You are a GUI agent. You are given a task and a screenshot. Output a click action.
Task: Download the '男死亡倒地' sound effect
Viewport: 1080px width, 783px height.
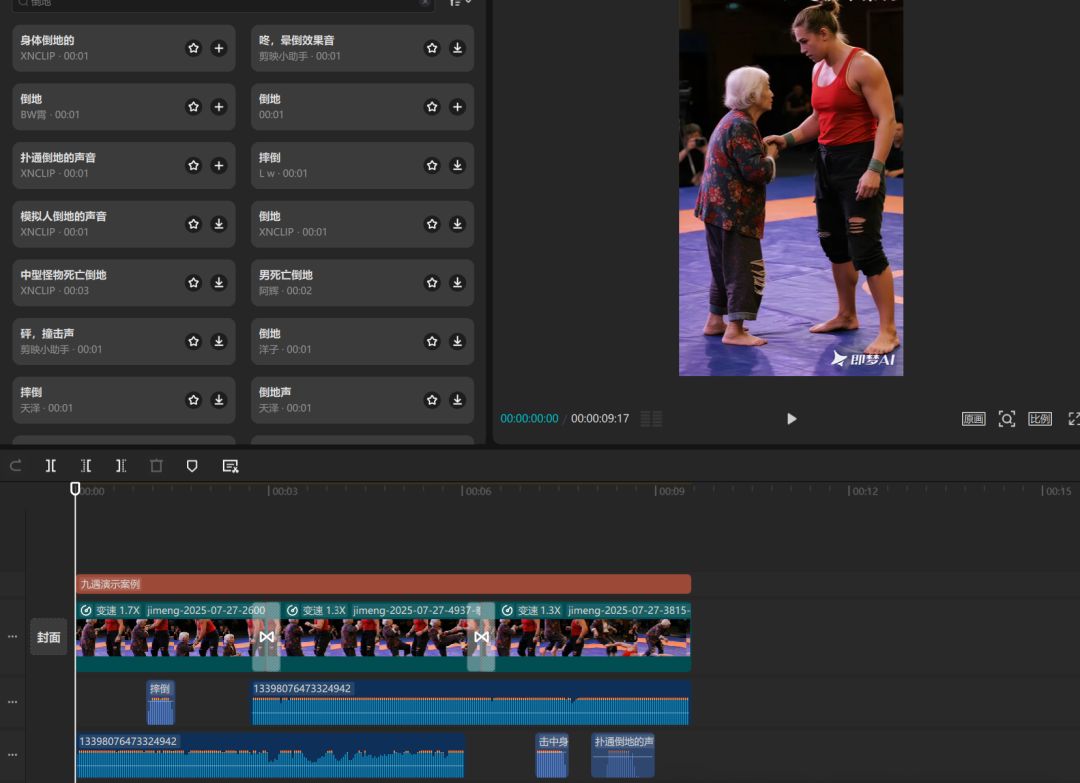[457, 283]
